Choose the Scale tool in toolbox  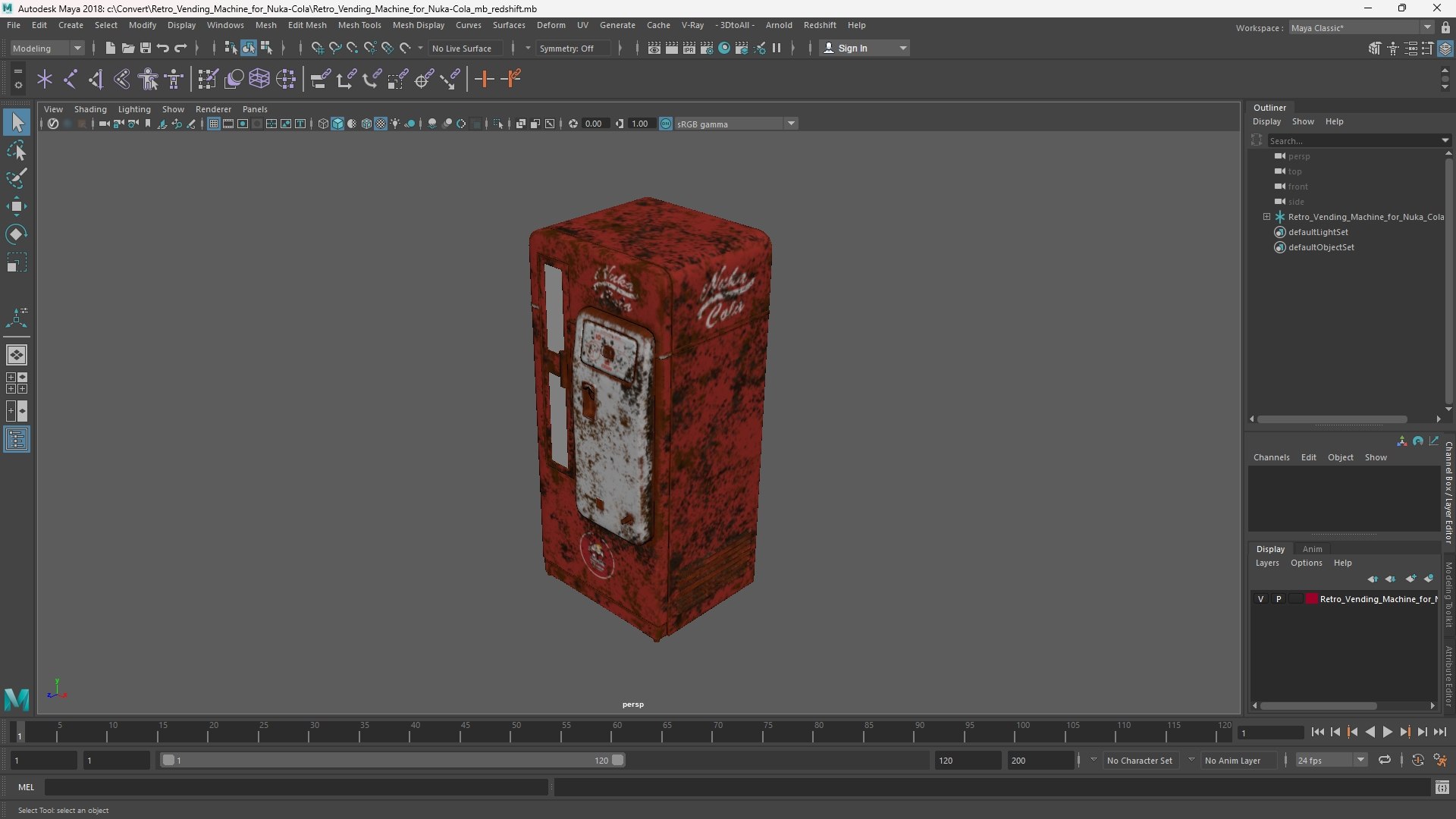pos(17,262)
